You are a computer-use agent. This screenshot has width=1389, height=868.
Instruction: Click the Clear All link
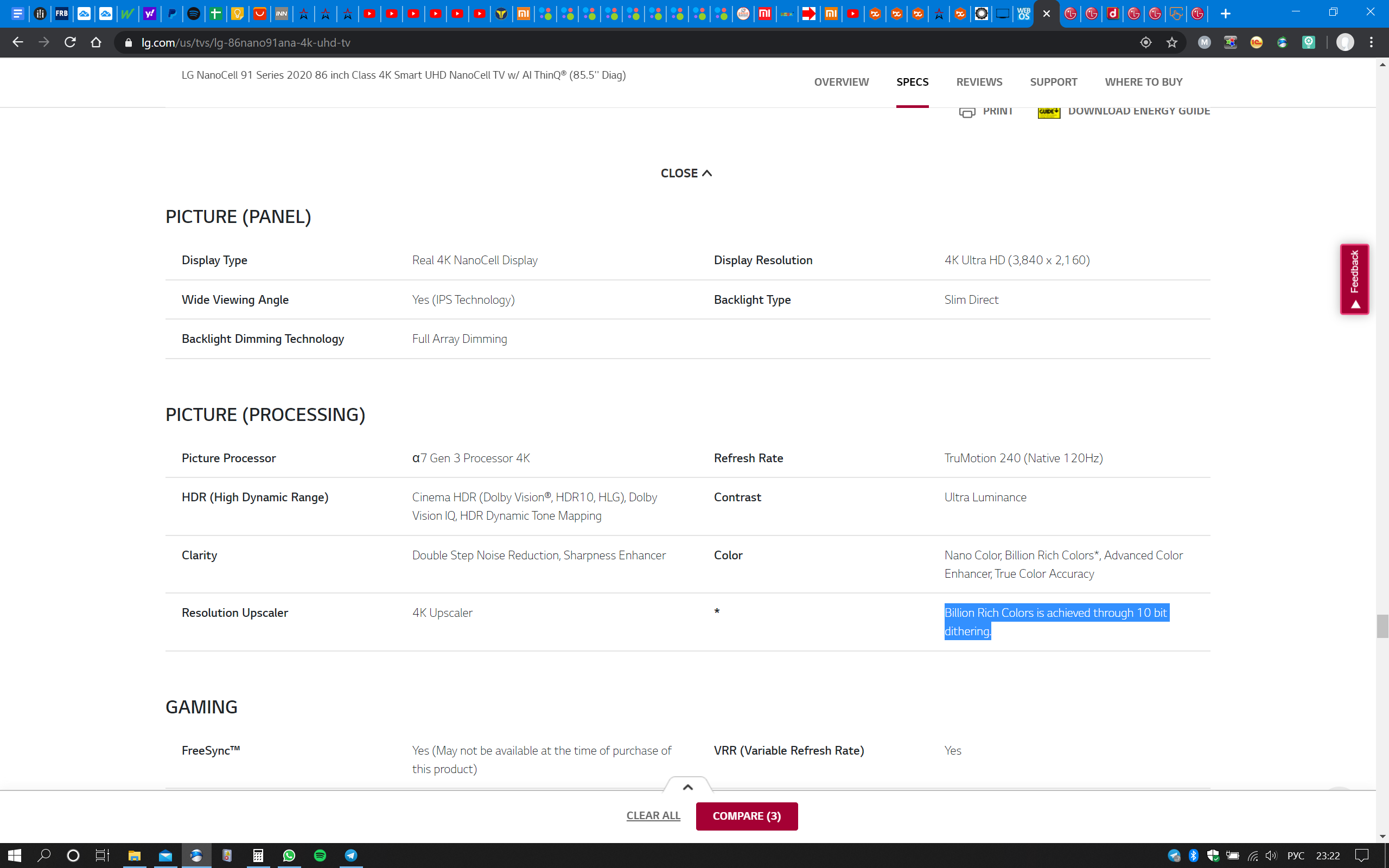(653, 816)
